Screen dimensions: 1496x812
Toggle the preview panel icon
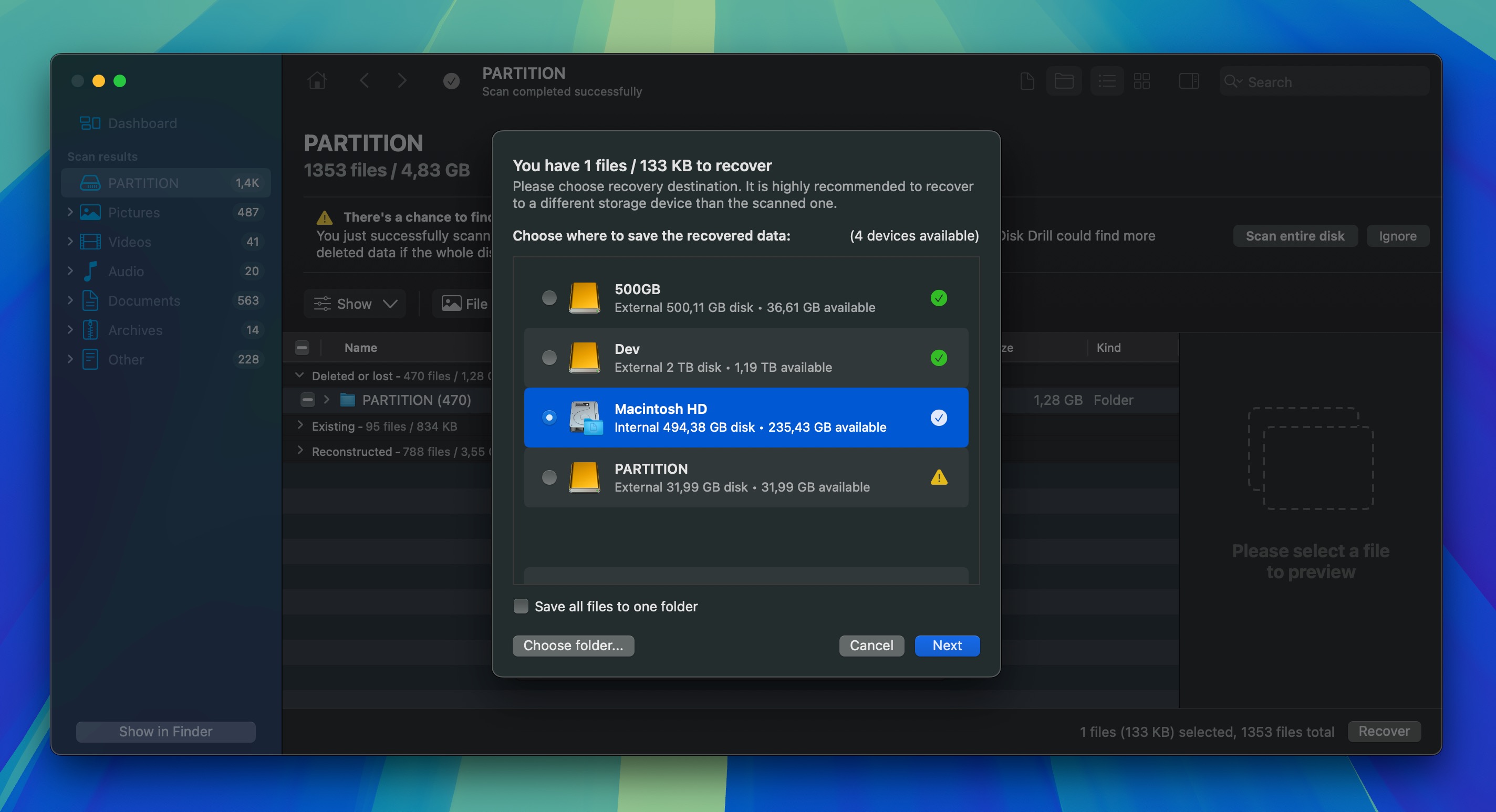click(1188, 81)
